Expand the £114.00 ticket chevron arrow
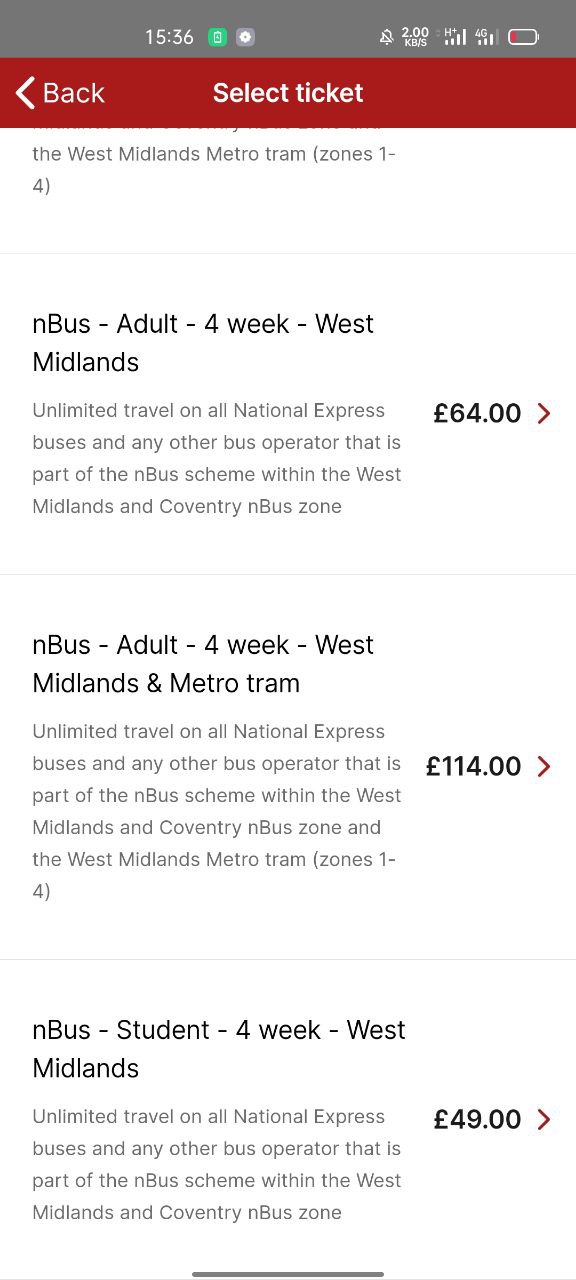576x1280 pixels. point(544,766)
